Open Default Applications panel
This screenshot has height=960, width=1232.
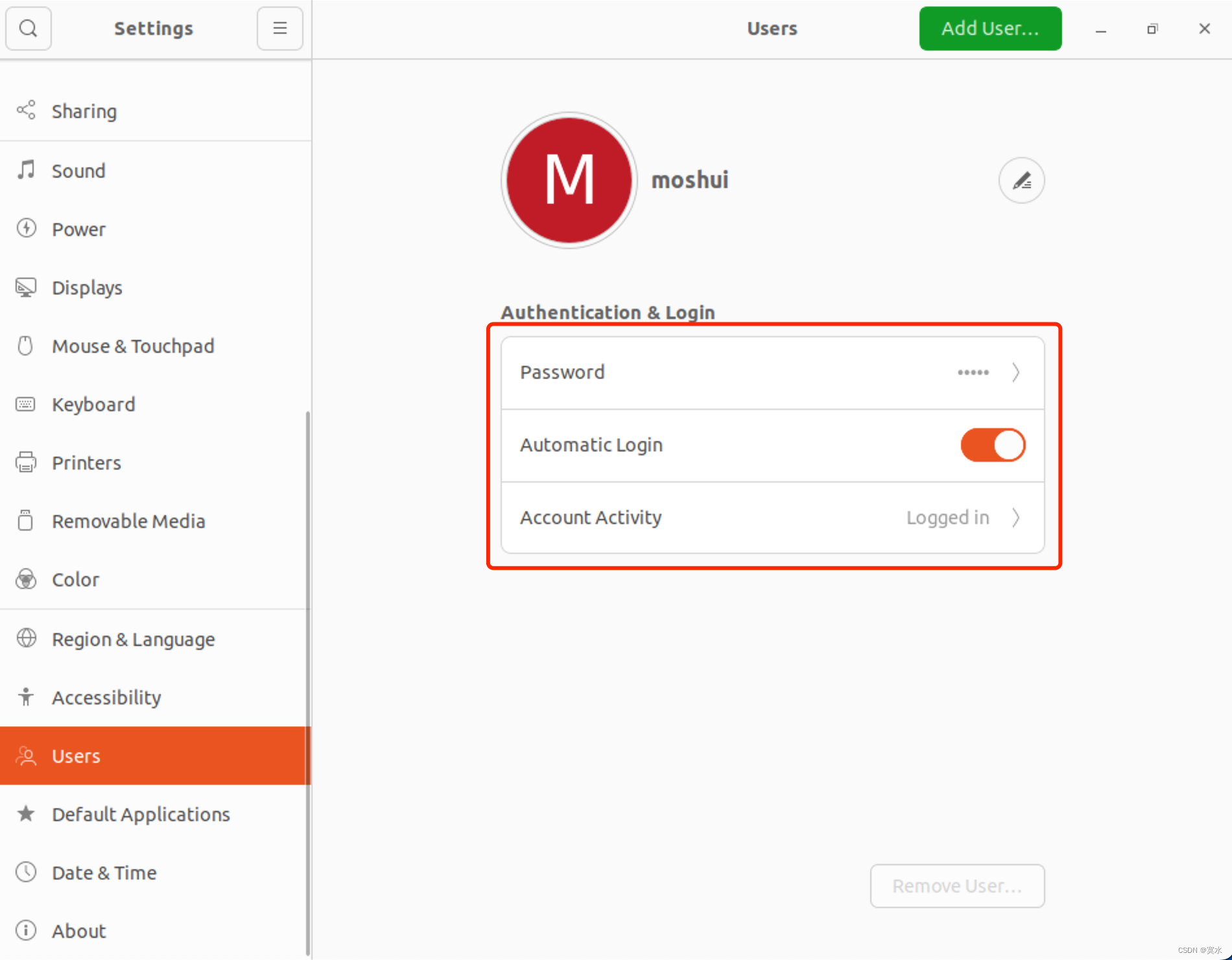(156, 814)
